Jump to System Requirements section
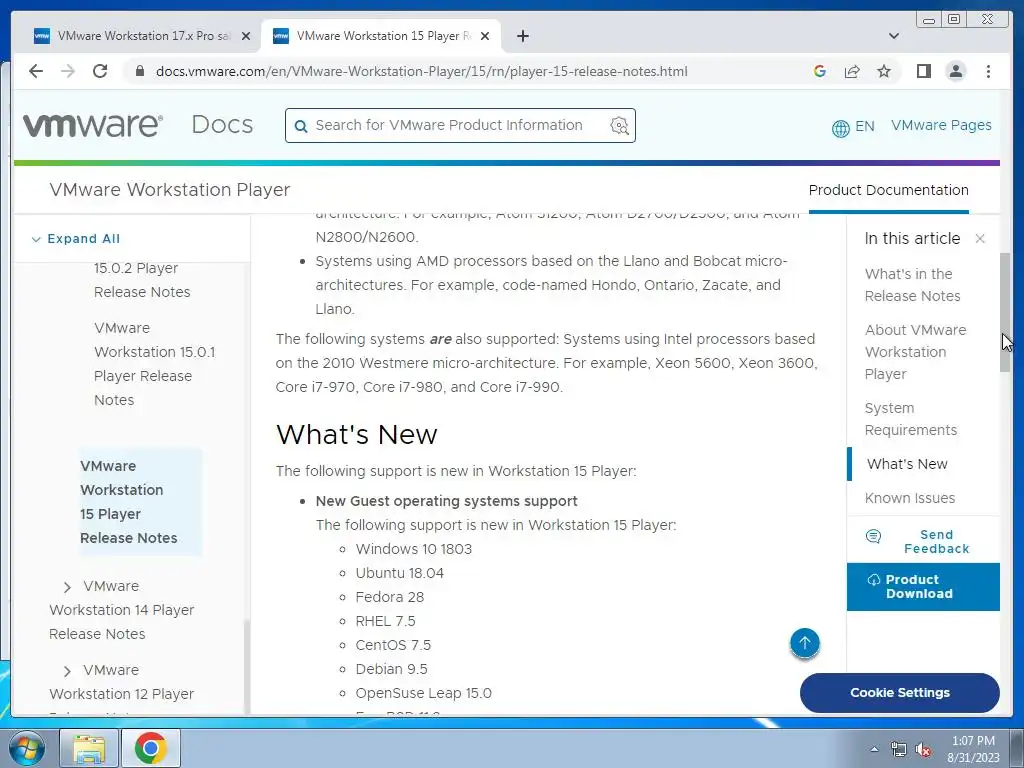Screen dimensions: 1024x768 coord(910,419)
